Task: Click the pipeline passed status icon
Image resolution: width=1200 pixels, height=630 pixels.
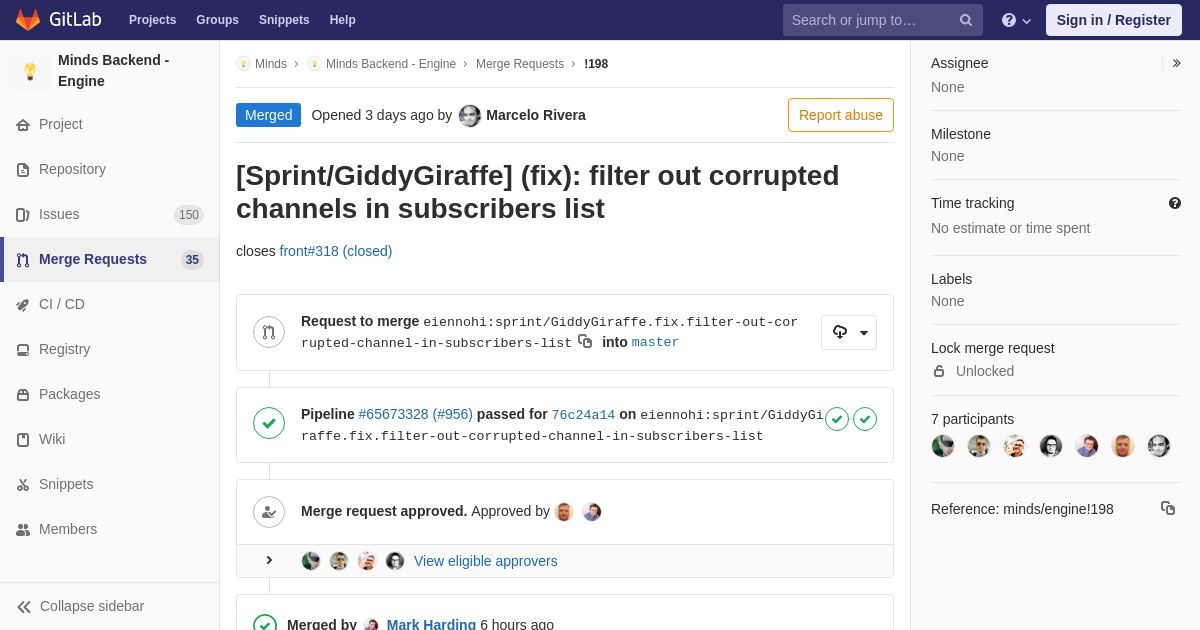Action: [x=268, y=423]
